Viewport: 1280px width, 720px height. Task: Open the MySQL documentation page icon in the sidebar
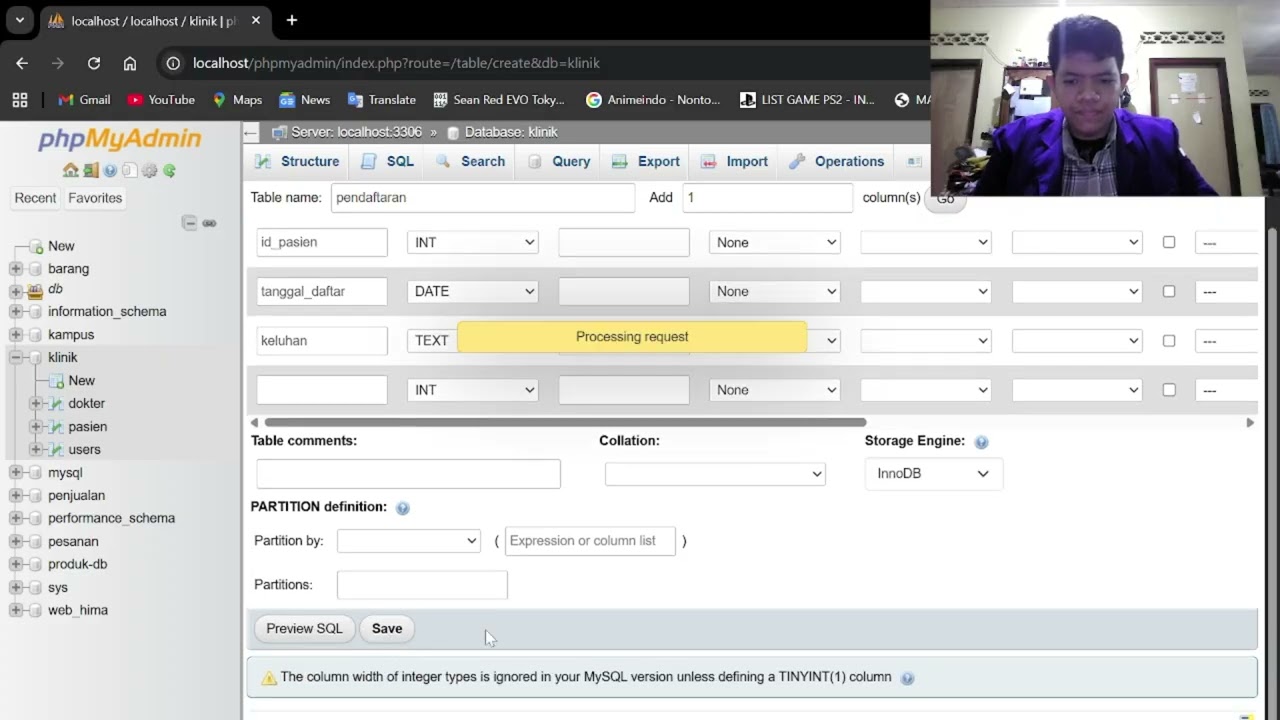point(129,170)
